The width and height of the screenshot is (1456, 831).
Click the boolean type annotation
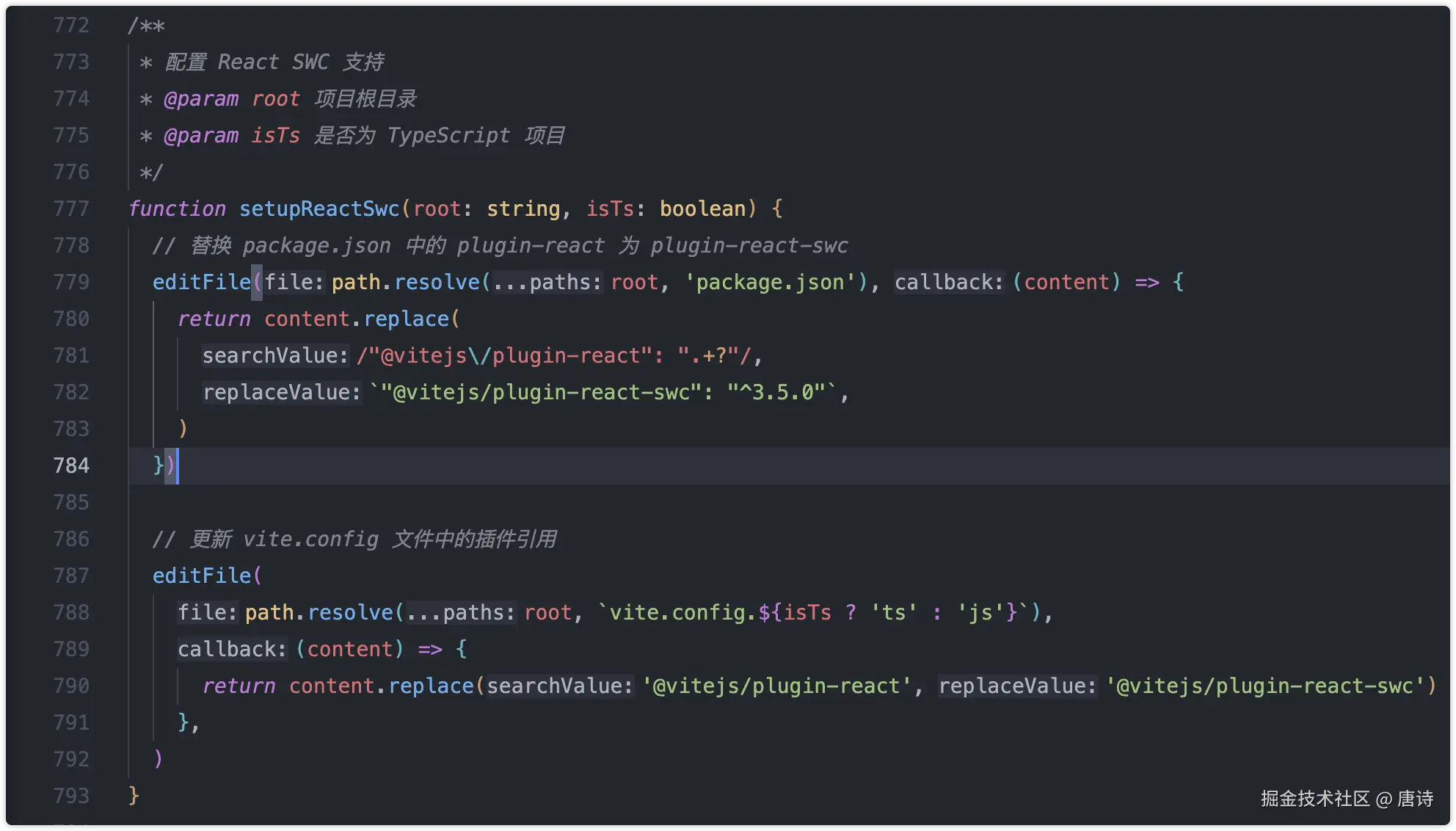[702, 209]
